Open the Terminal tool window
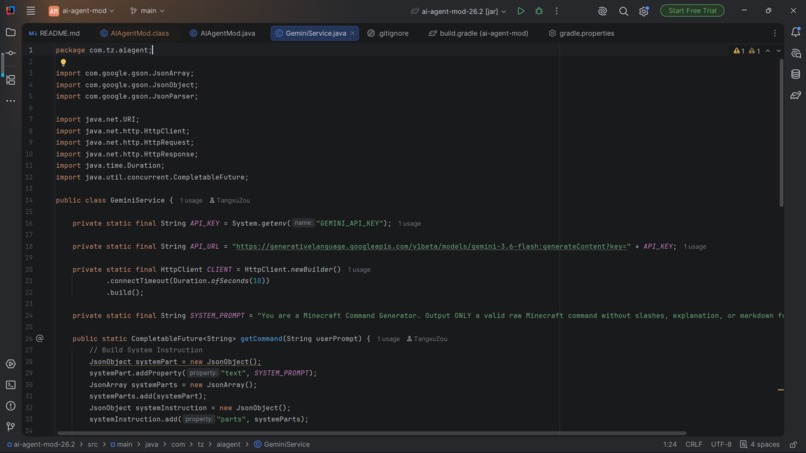The image size is (806, 453). pyautogui.click(x=10, y=385)
